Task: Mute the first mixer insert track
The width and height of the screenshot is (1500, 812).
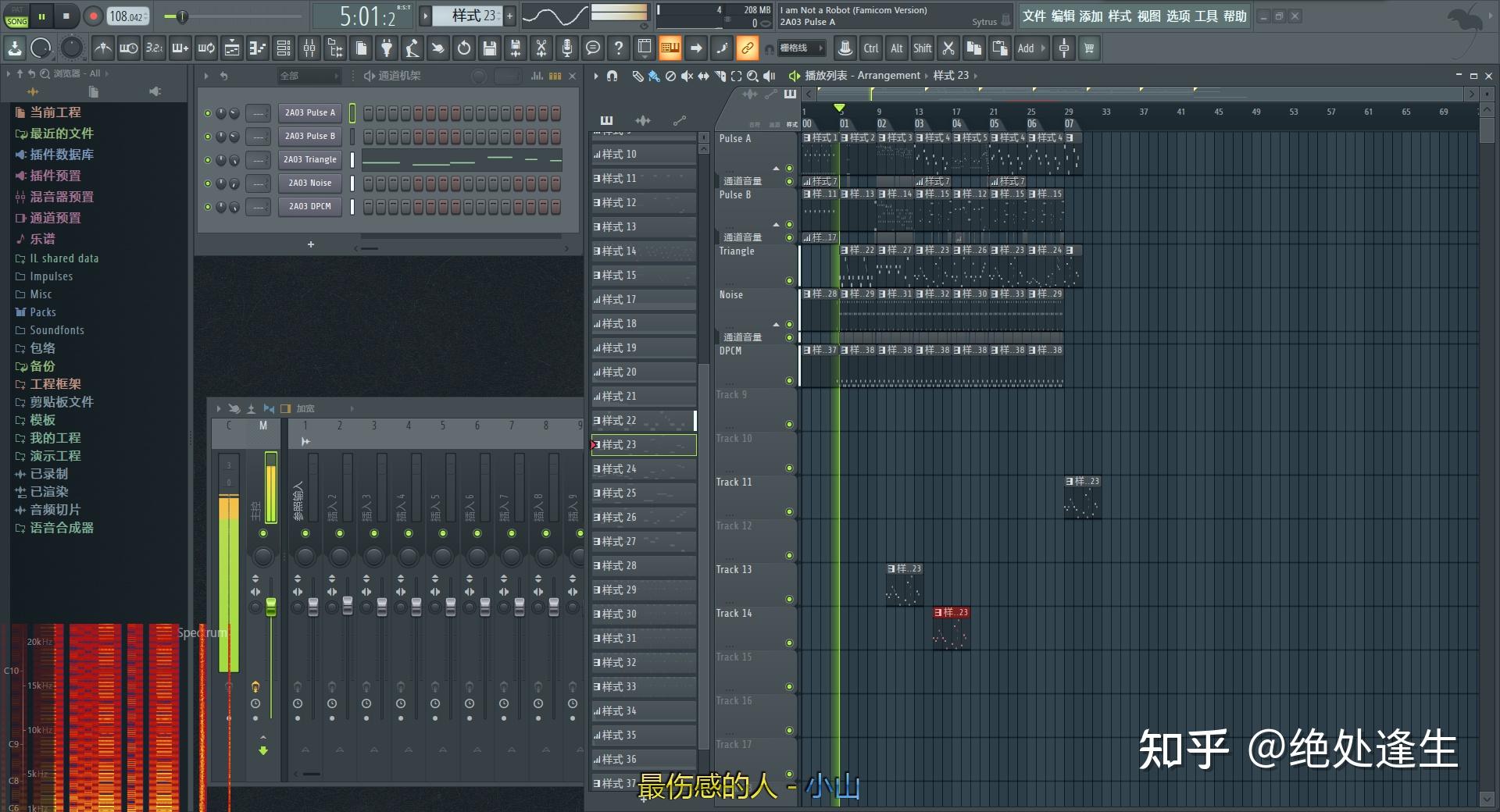Action: pos(305,532)
